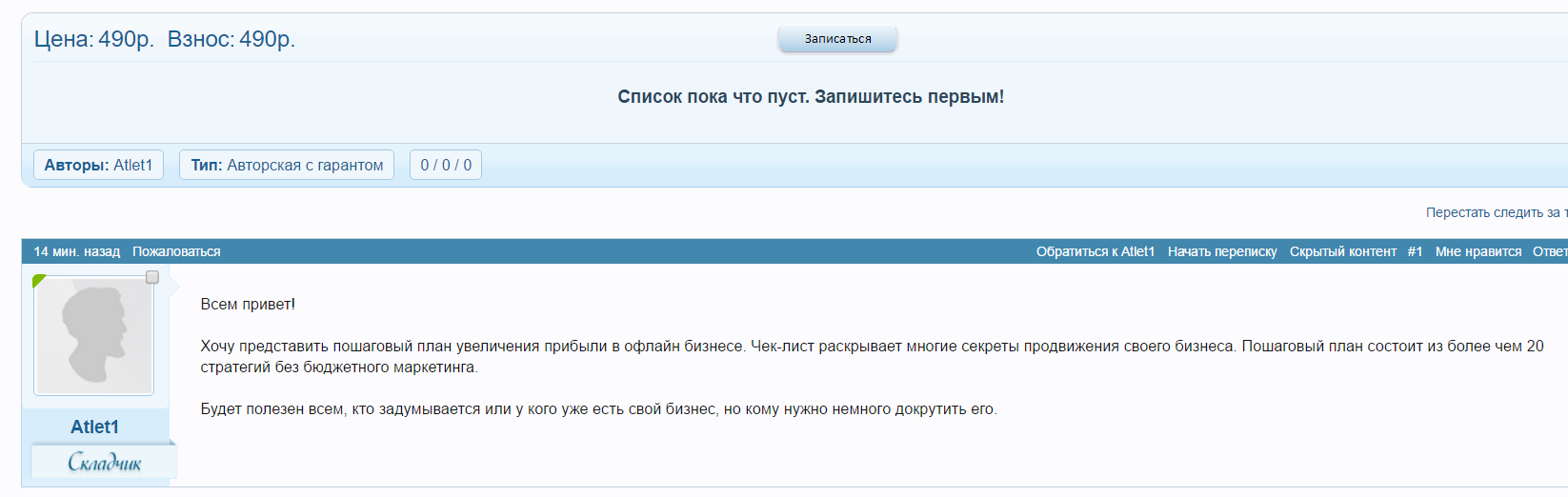Select the Тип: Авторская с гарантом tag
1568x497 pixels.
coord(287,165)
